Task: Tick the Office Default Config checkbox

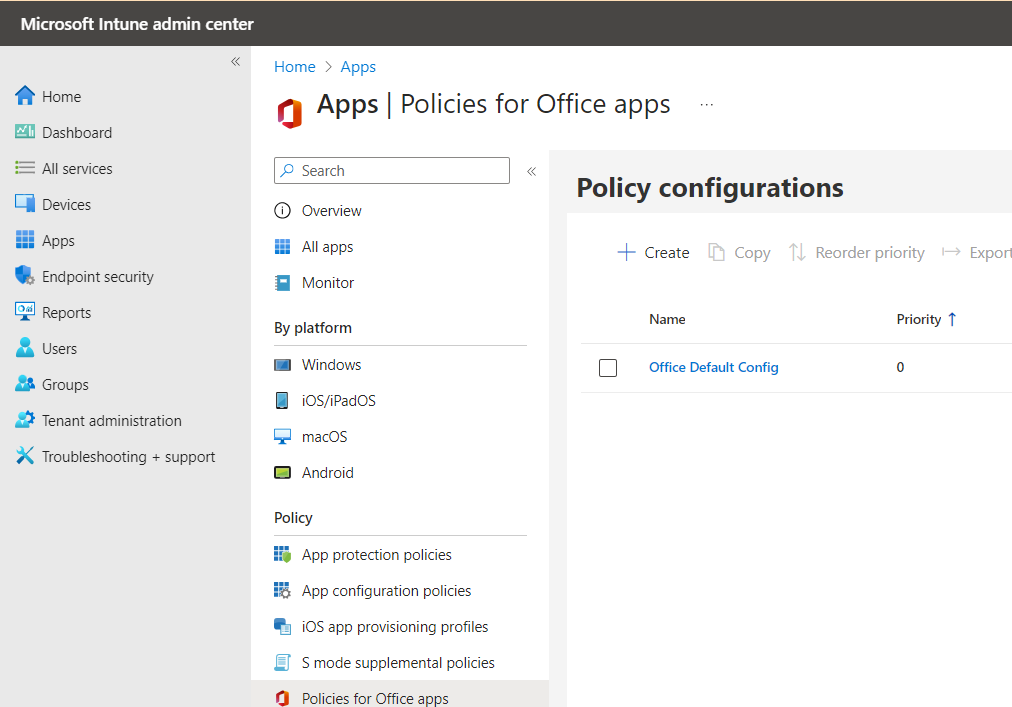Action: [x=608, y=367]
